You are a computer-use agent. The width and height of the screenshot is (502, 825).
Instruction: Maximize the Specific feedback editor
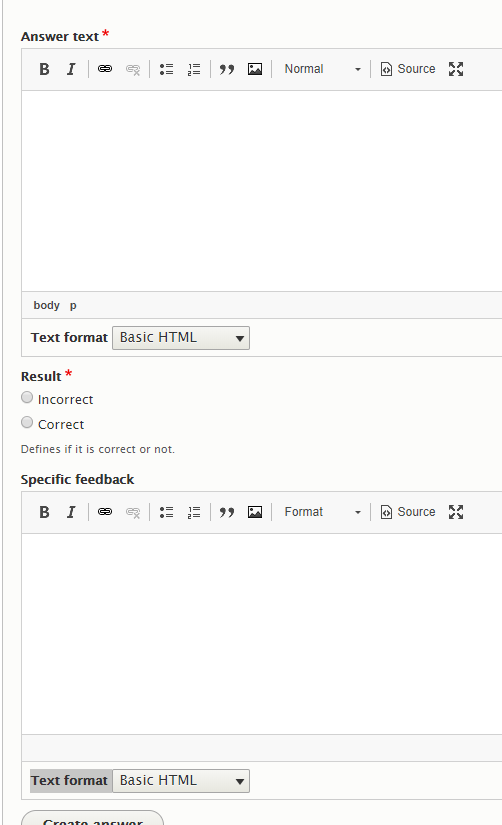click(x=456, y=512)
